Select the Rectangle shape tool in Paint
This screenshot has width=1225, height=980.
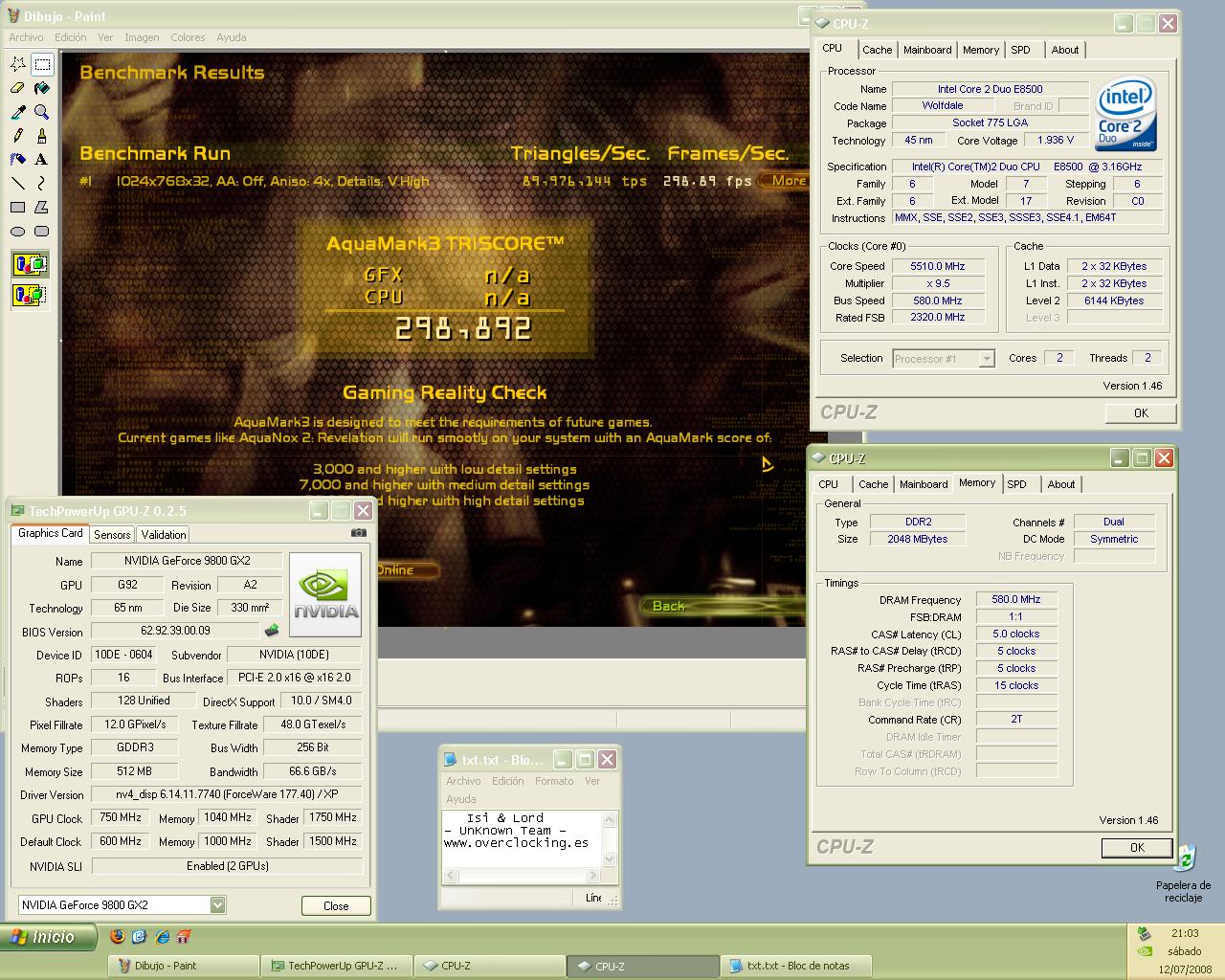point(18,207)
